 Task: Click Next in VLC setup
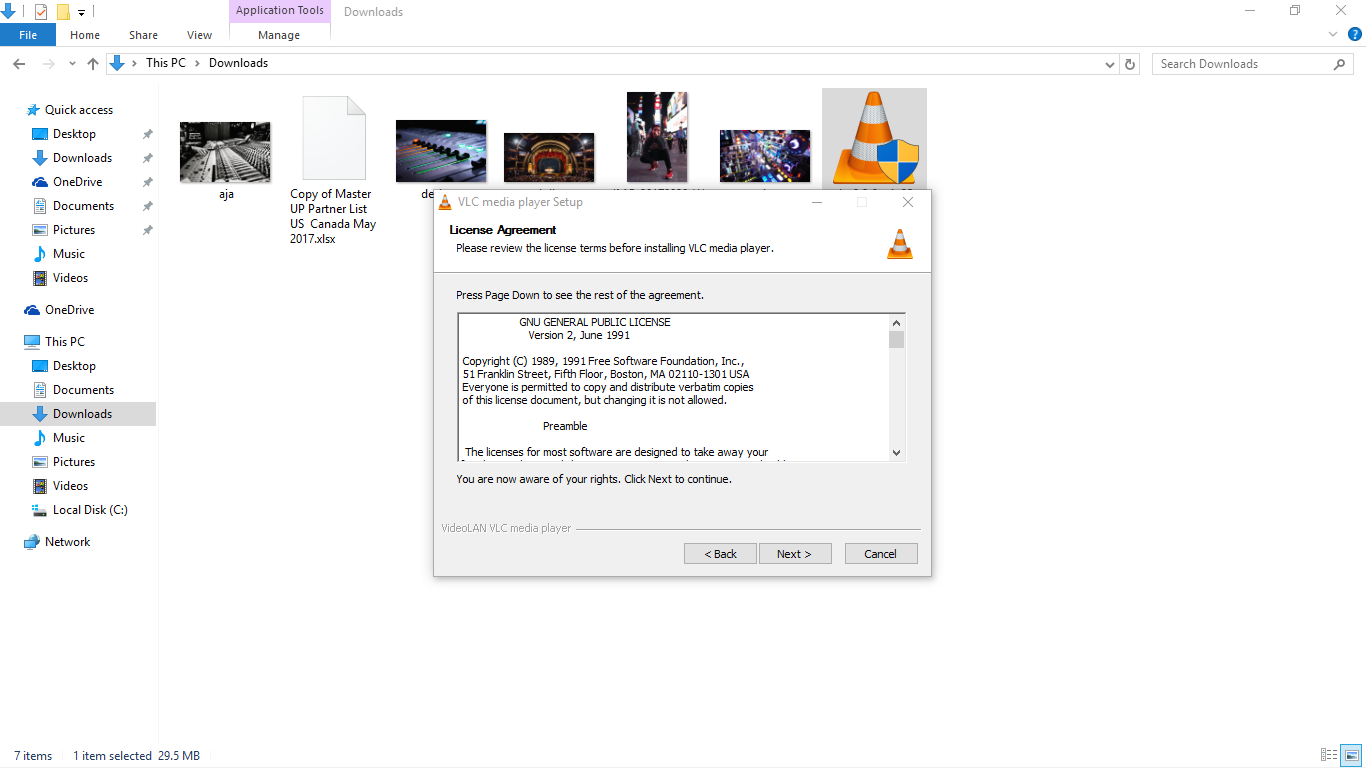(795, 554)
